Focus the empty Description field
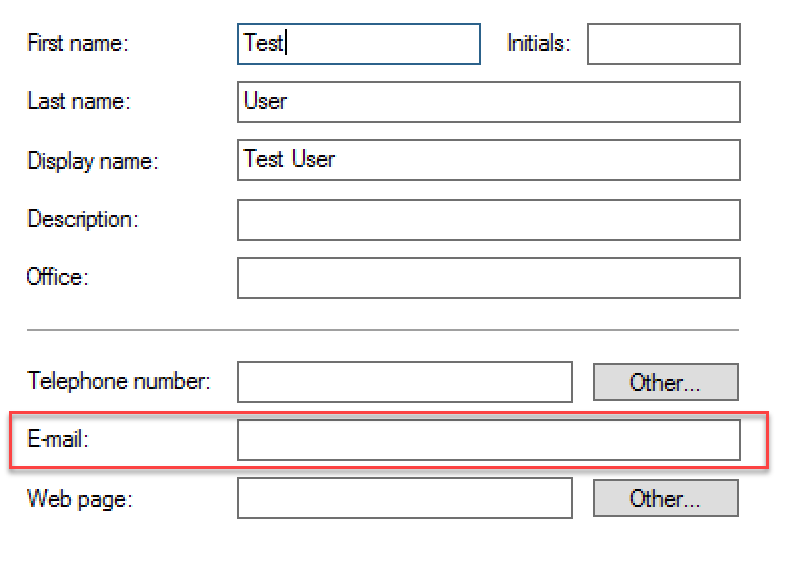This screenshot has width=788, height=576. 488,220
